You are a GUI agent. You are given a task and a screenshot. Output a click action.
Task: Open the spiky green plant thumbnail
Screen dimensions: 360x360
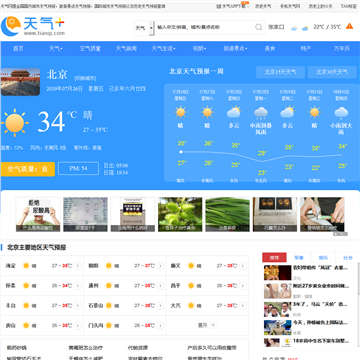tap(180, 214)
